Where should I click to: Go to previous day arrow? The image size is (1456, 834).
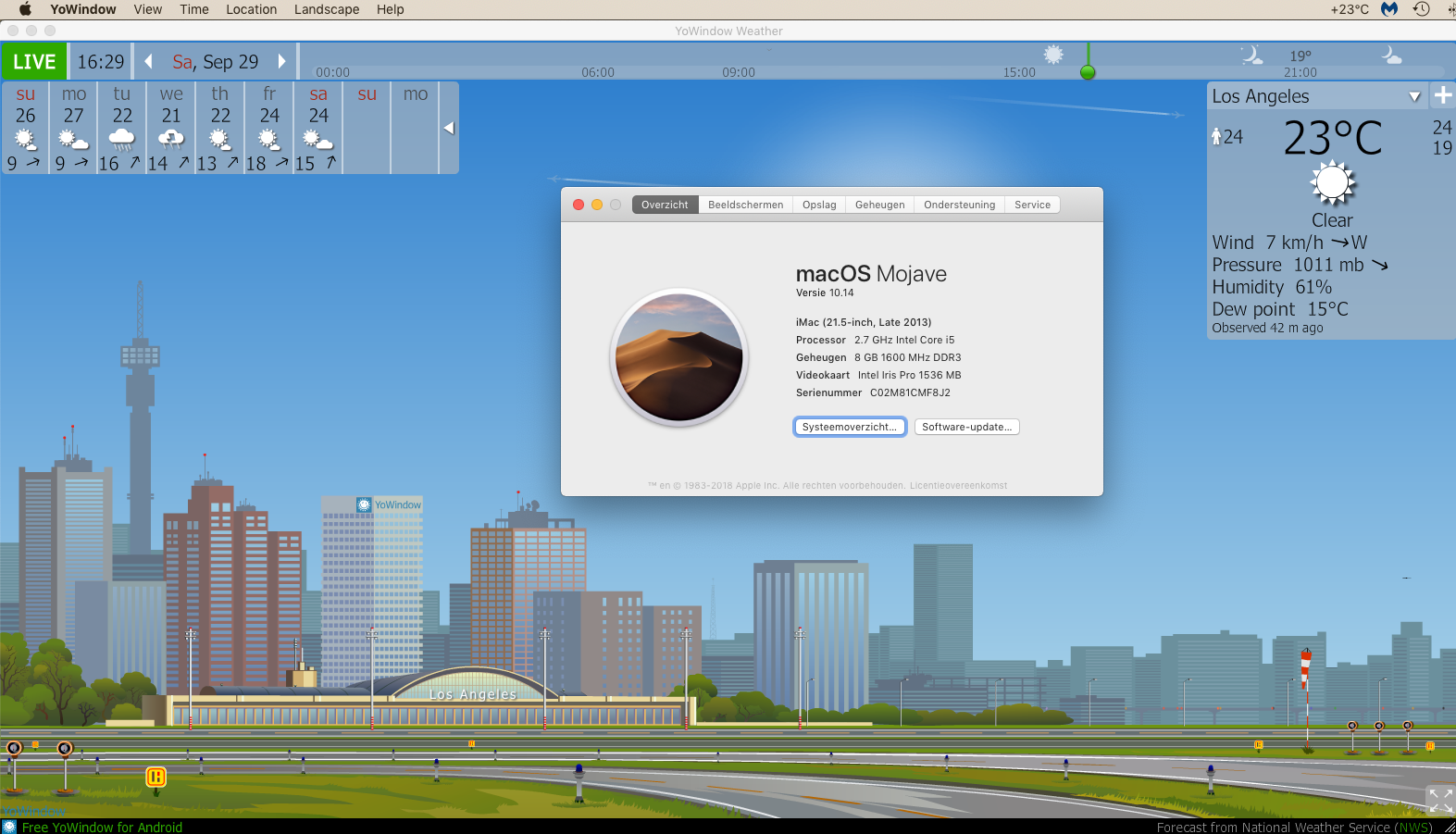pos(148,62)
